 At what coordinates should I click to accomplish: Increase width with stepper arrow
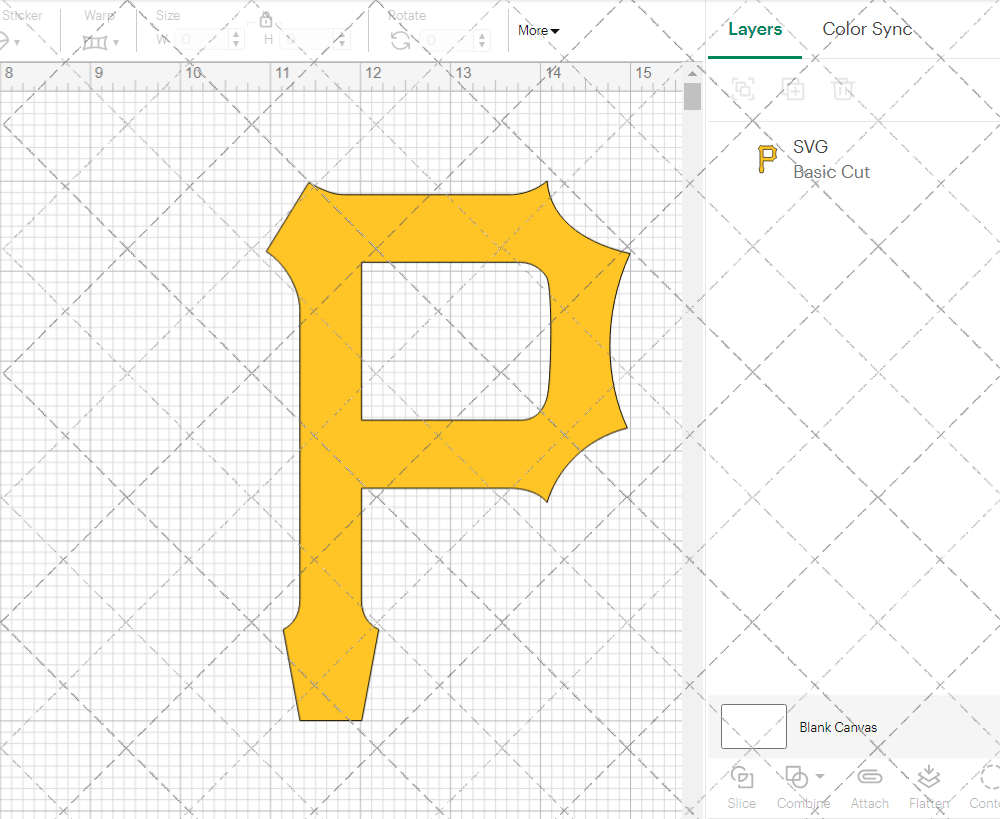coord(237,34)
